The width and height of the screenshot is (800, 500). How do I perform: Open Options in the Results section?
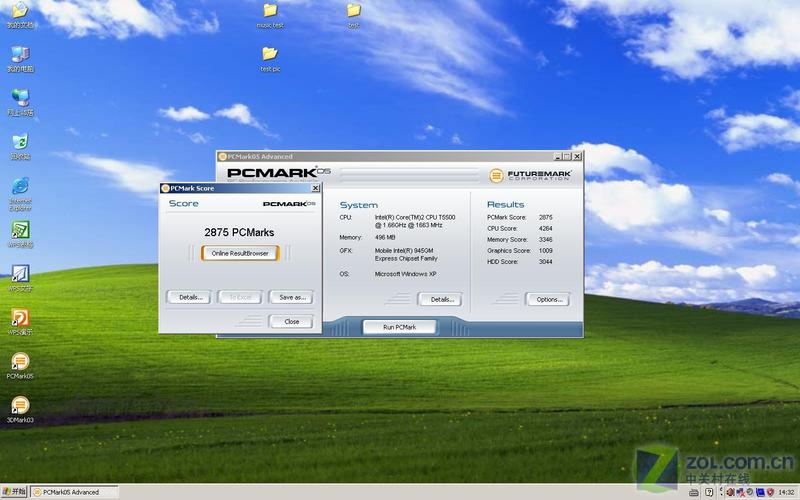(547, 299)
